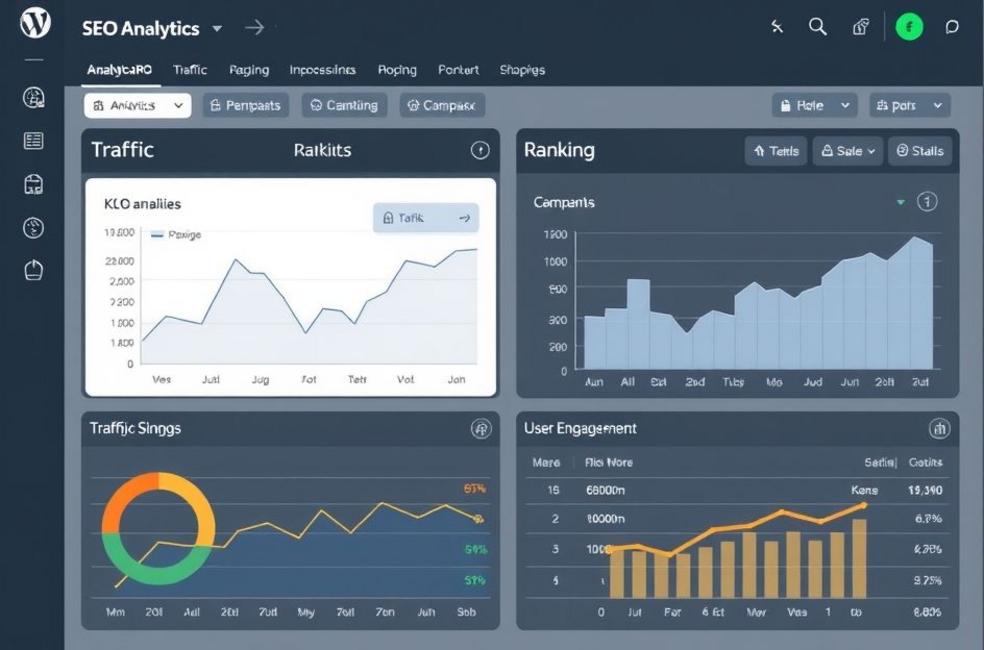The width and height of the screenshot is (984, 650).
Task: Switch to the Traffic tab
Action: (x=190, y=70)
